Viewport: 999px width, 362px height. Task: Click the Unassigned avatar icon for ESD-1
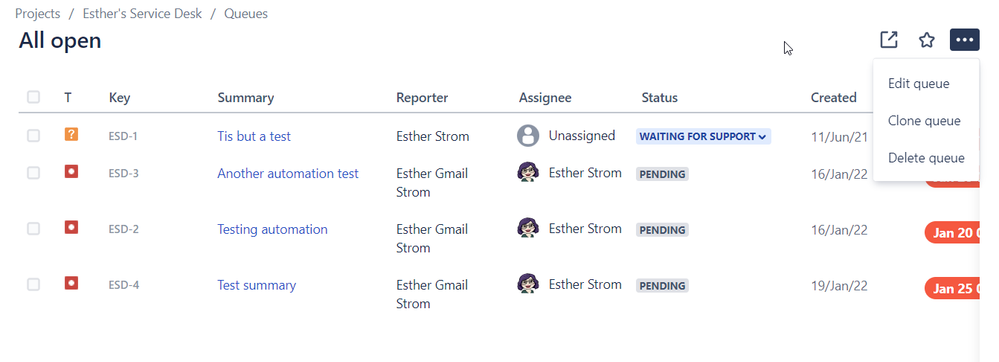[x=528, y=136]
